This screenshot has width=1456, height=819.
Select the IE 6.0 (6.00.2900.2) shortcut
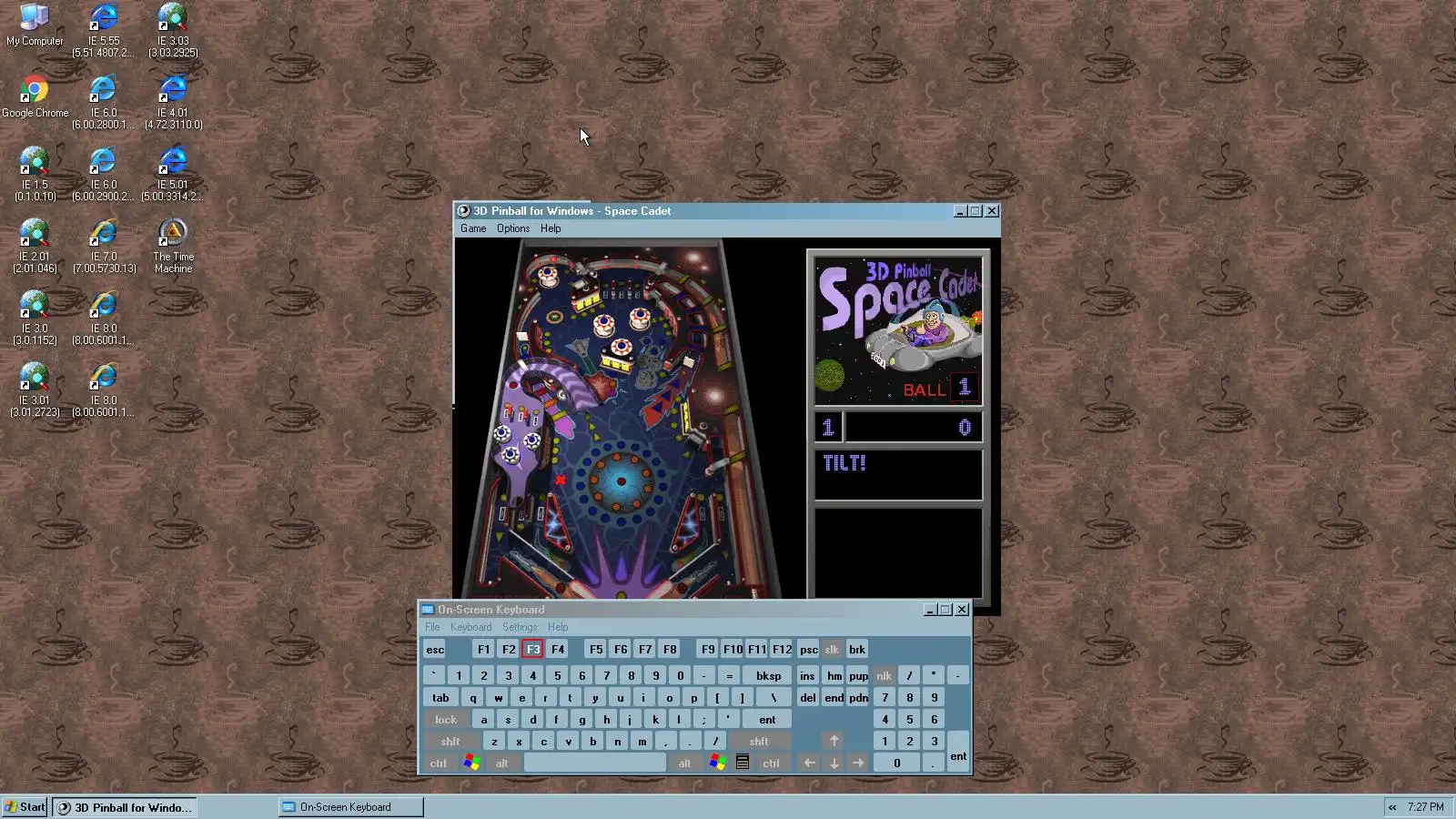(x=104, y=174)
